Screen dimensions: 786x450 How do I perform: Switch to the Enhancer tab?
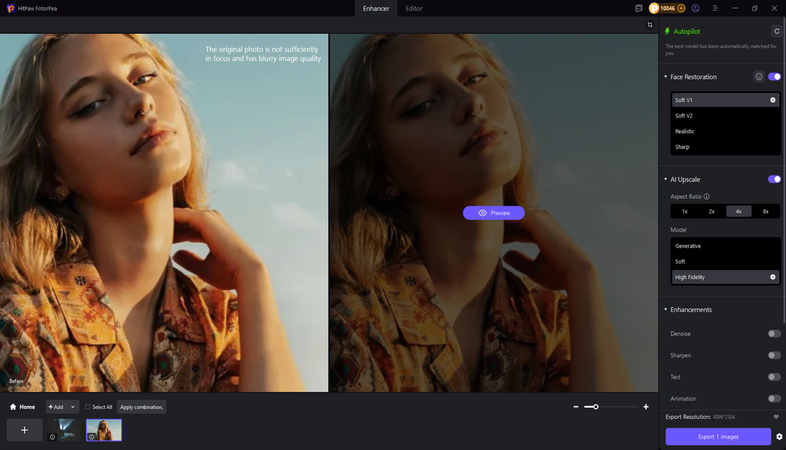click(x=376, y=9)
